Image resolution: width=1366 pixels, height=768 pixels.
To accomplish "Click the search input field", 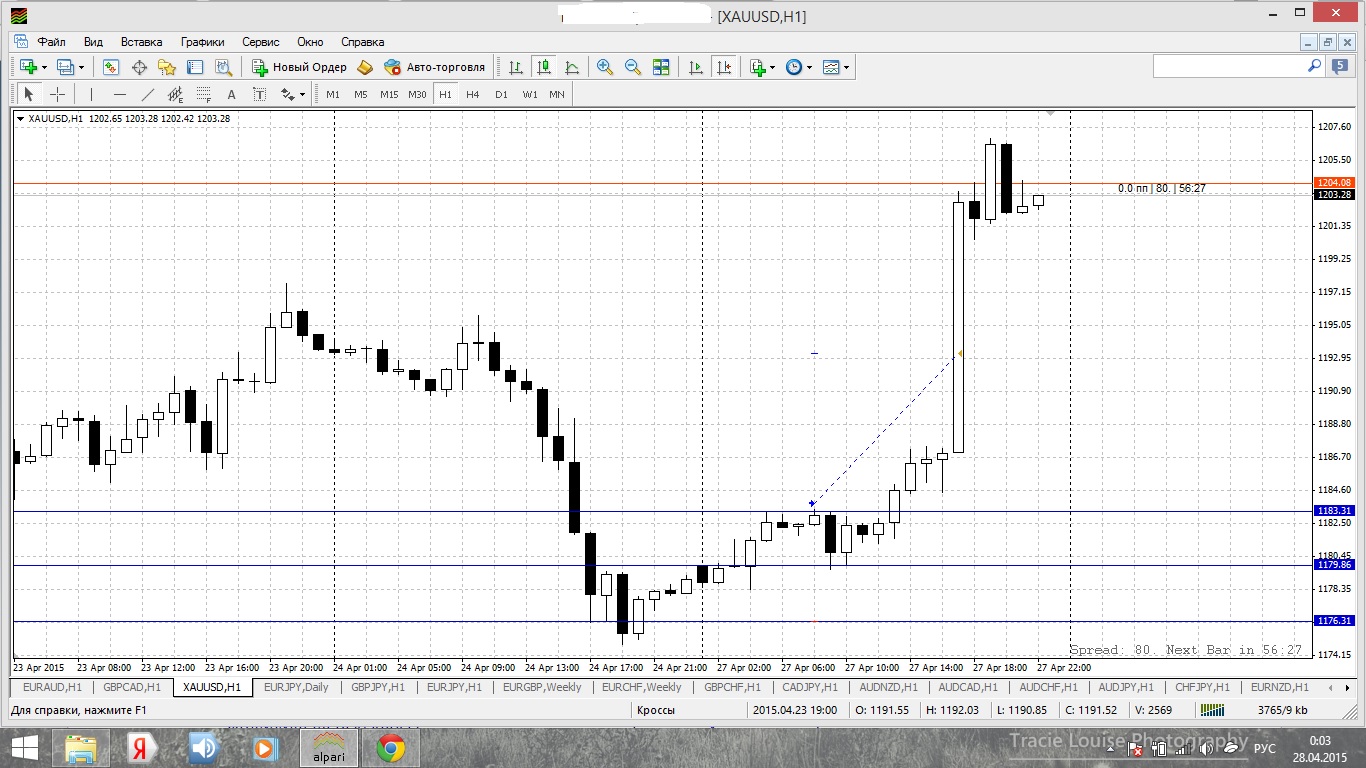I will [x=1230, y=66].
